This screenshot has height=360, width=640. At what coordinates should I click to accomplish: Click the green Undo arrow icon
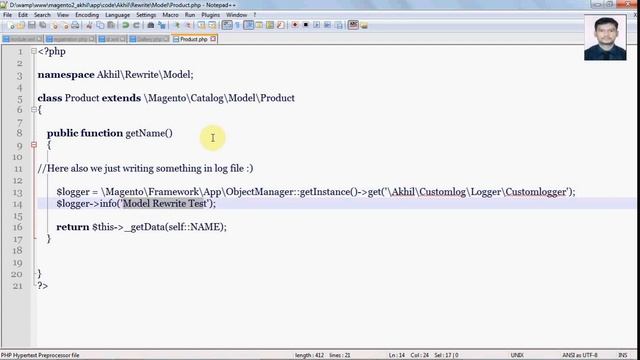[126, 25]
